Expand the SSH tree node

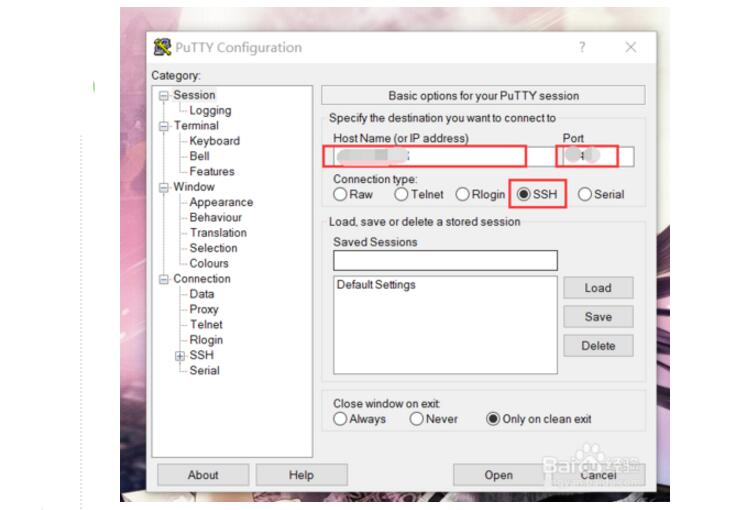coord(180,356)
